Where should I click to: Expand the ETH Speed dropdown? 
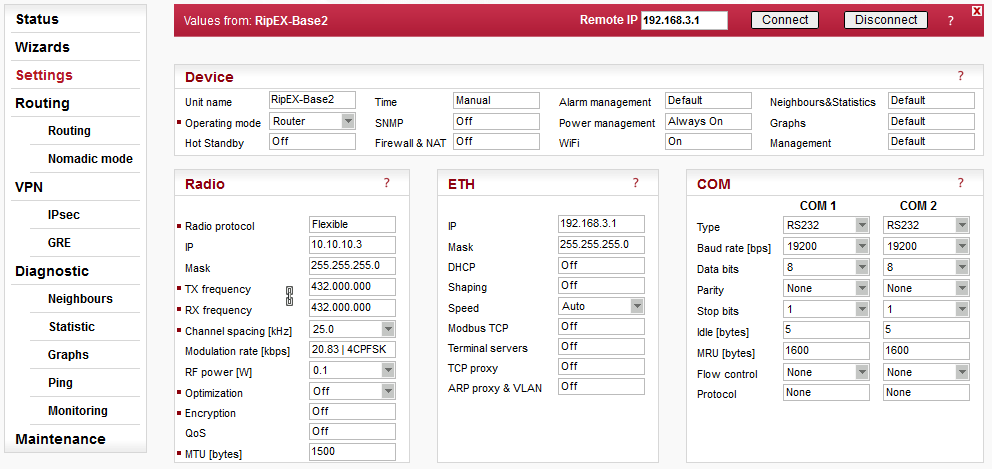[637, 306]
